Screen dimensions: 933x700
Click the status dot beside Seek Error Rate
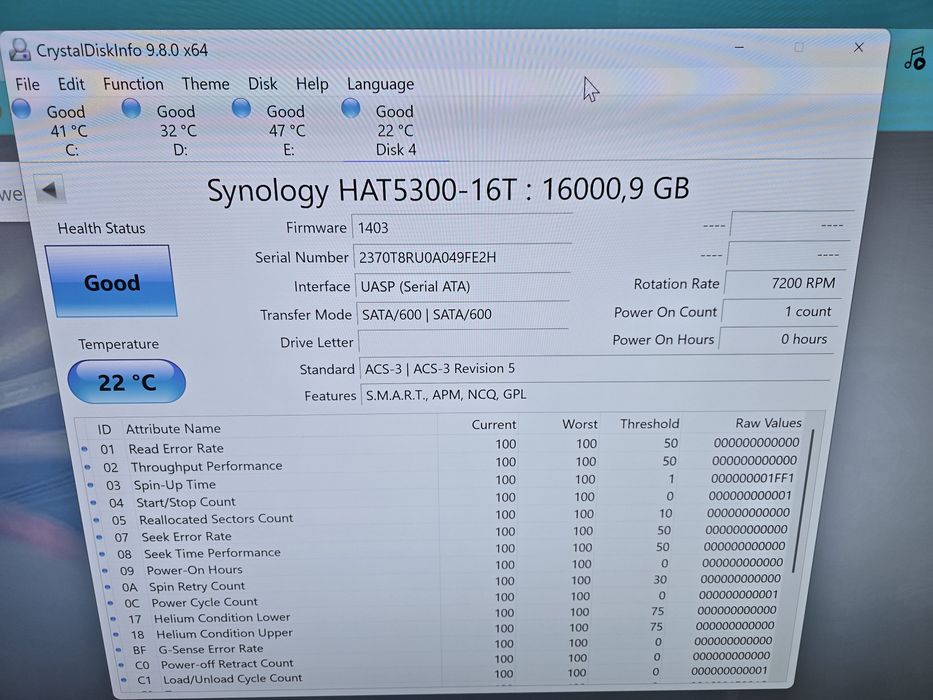click(99, 537)
